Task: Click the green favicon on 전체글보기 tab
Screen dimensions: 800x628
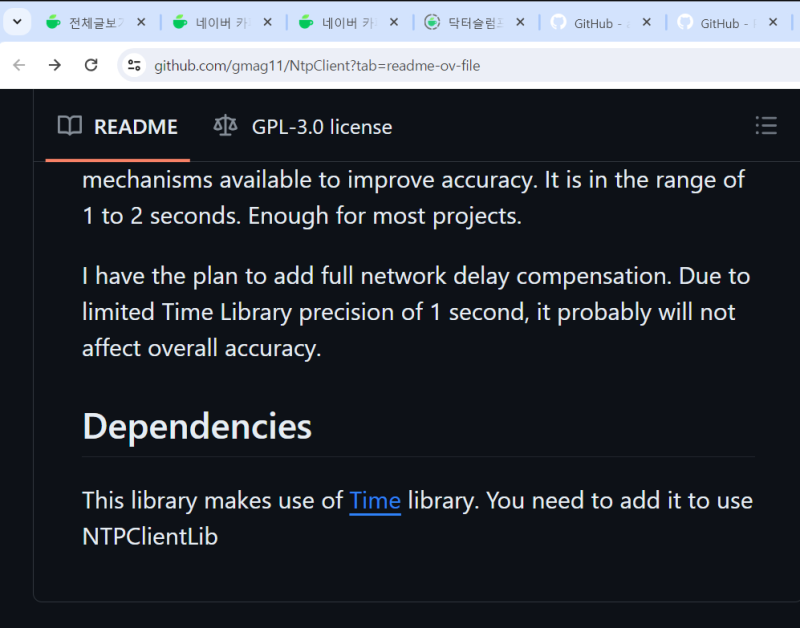Action: 52,22
